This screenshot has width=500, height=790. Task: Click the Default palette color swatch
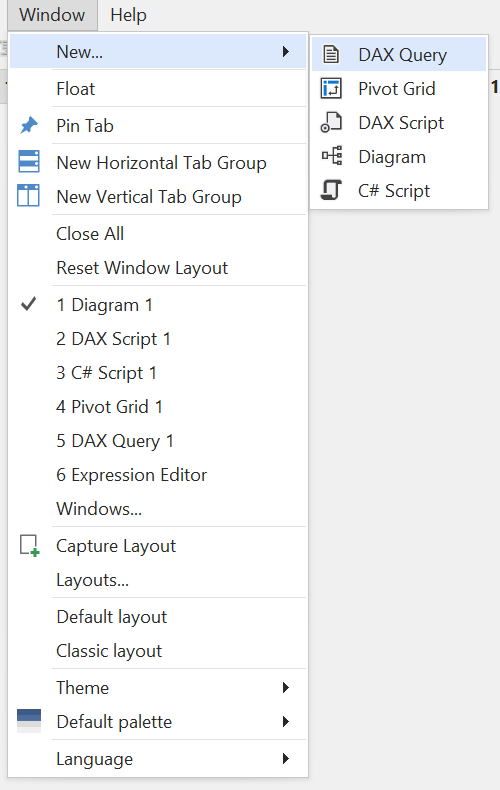(29, 720)
